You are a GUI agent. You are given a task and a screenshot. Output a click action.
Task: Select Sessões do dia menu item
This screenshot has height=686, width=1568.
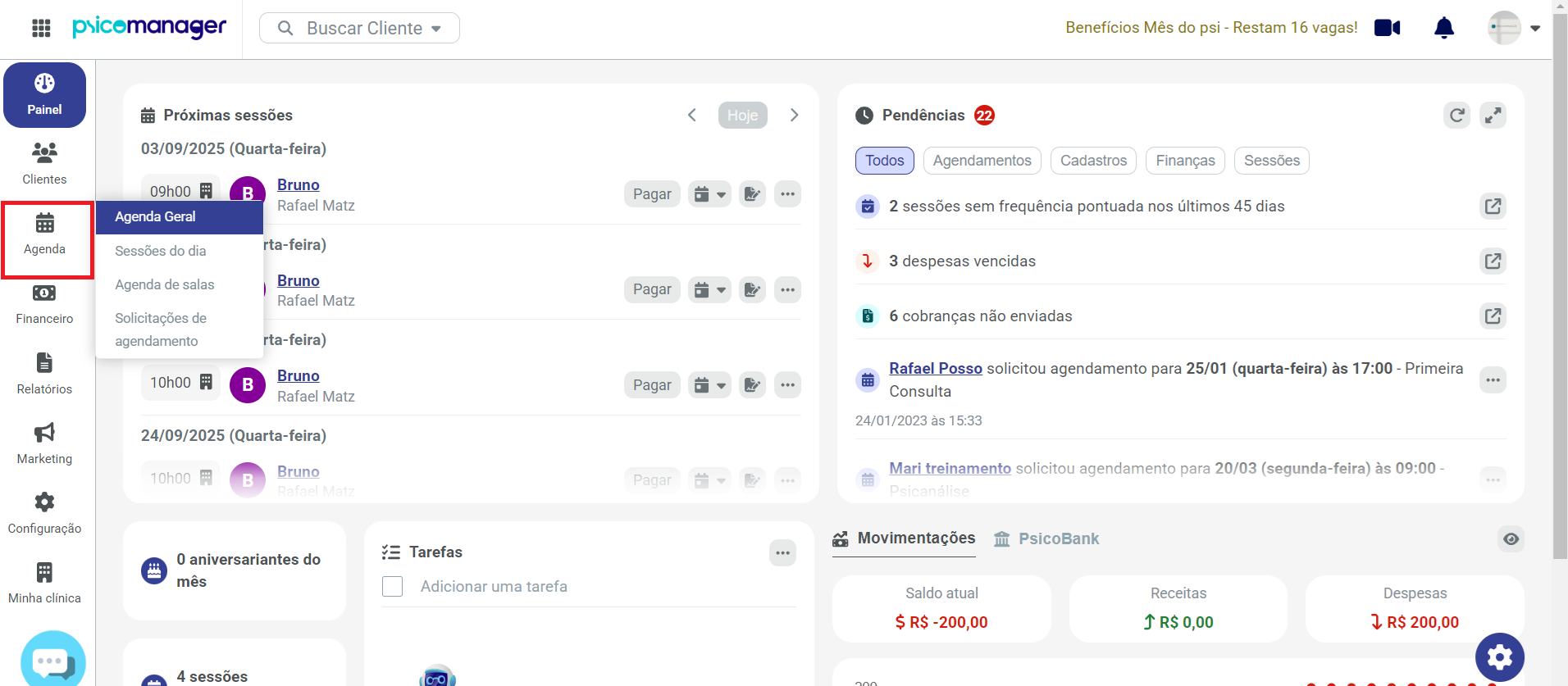pos(180,251)
